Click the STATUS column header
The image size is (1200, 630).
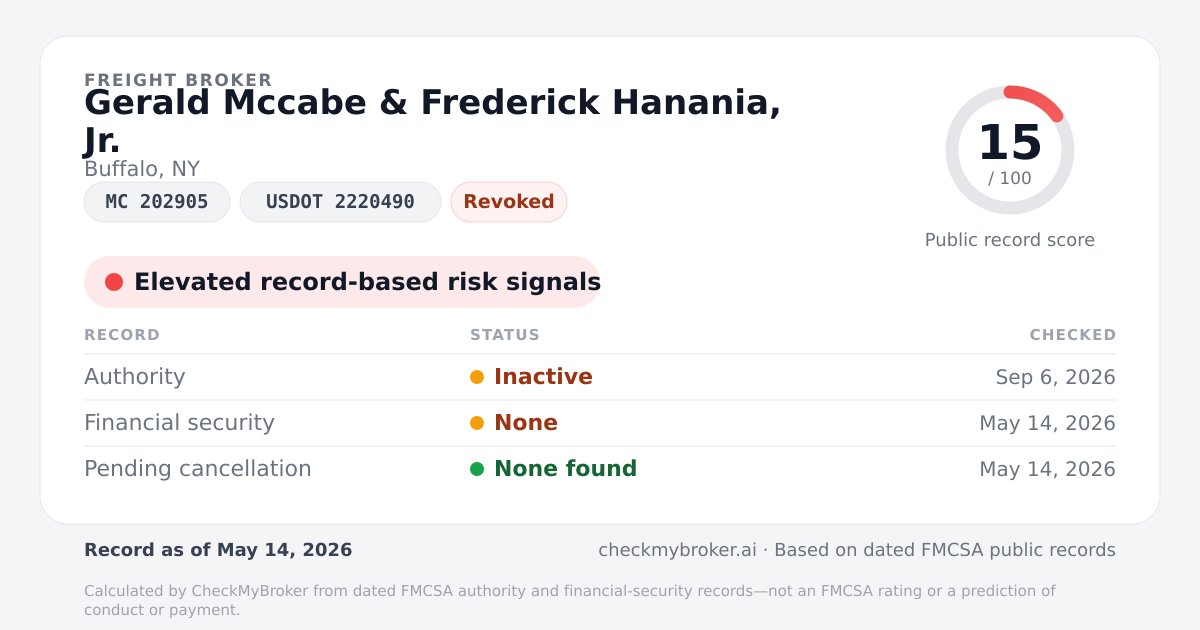(x=505, y=335)
